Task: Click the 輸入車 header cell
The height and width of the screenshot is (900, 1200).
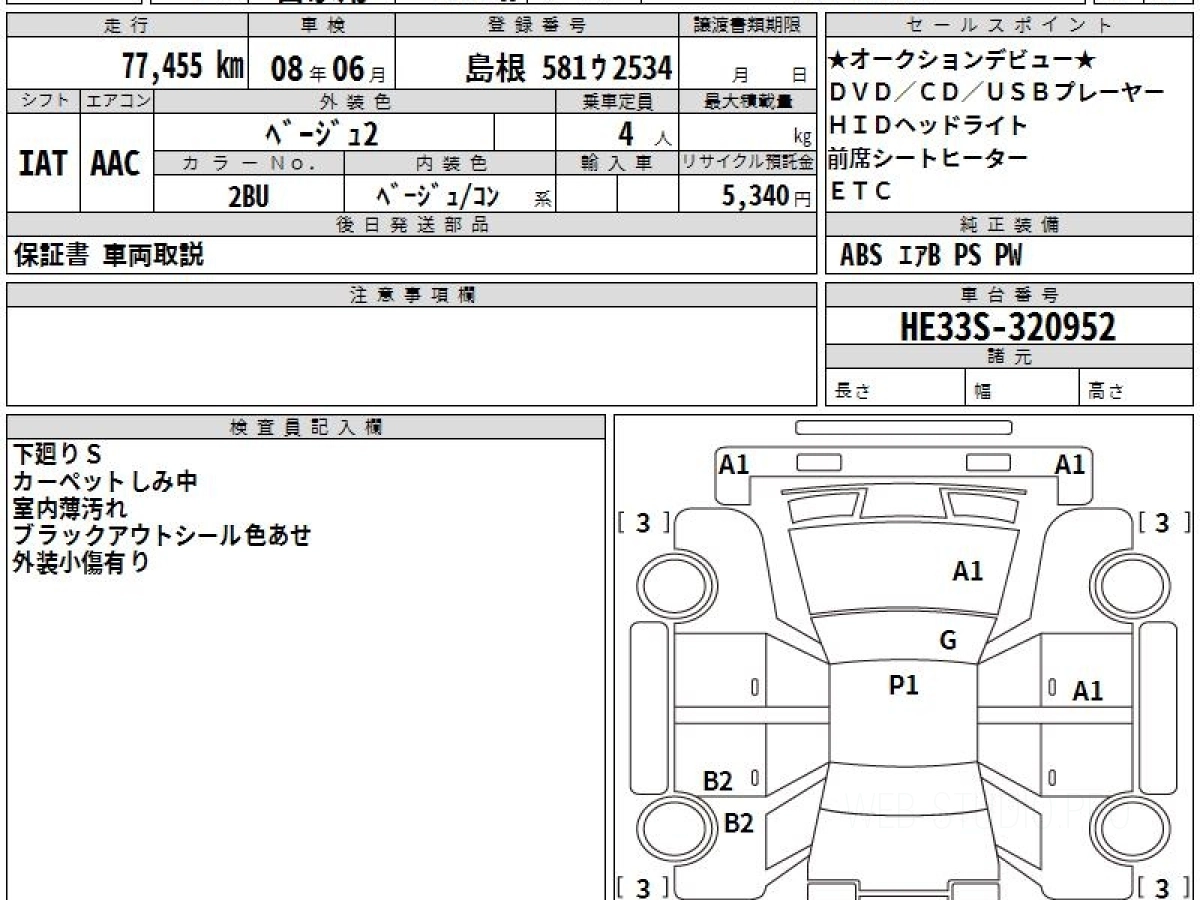Action: [x=617, y=164]
